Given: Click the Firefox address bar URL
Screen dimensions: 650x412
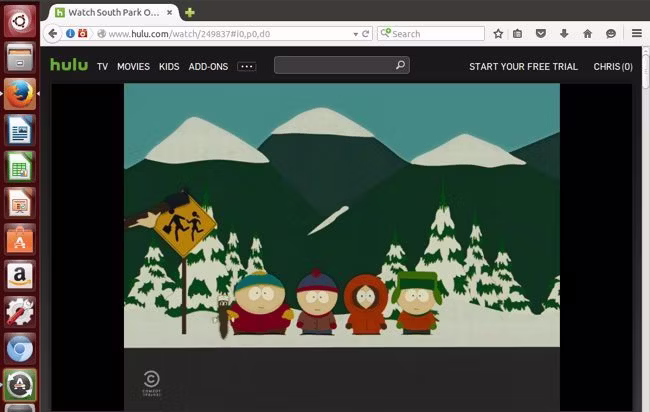Looking at the screenshot, I should pos(189,34).
